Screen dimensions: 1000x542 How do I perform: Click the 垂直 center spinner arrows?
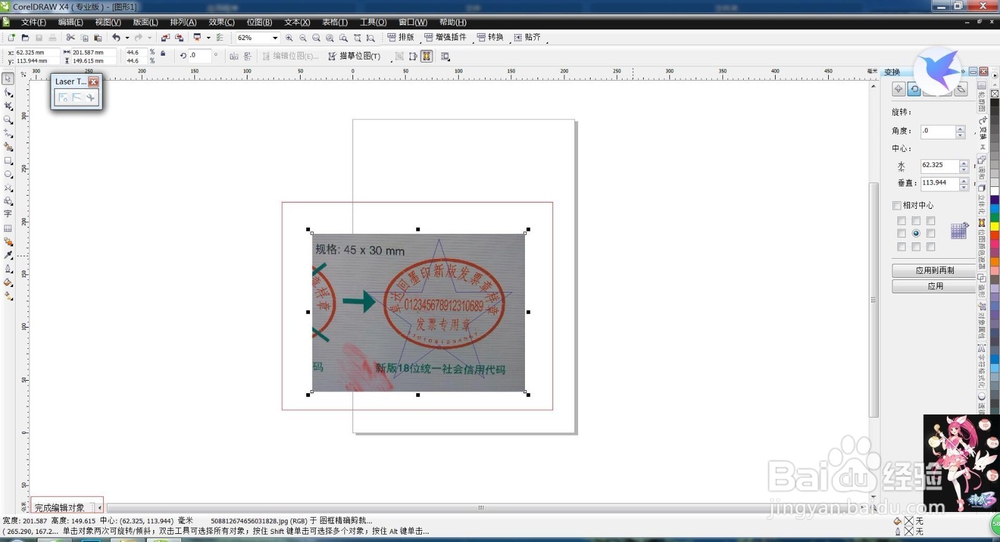pyautogui.click(x=964, y=184)
